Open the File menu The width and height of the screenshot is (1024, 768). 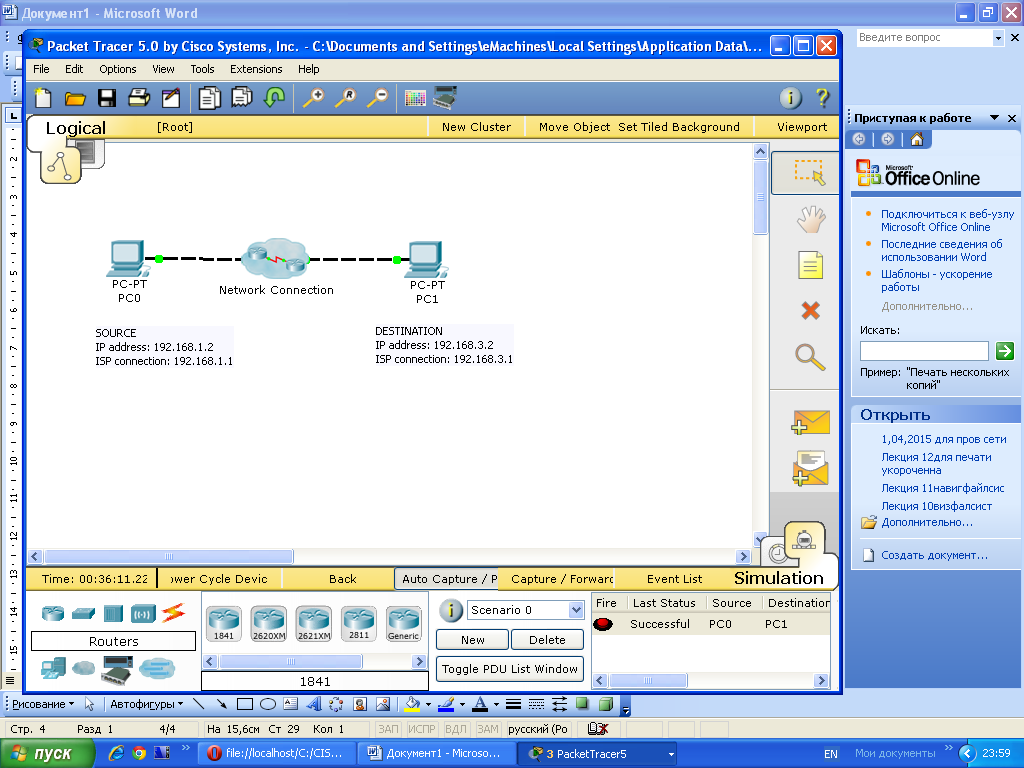coord(41,69)
